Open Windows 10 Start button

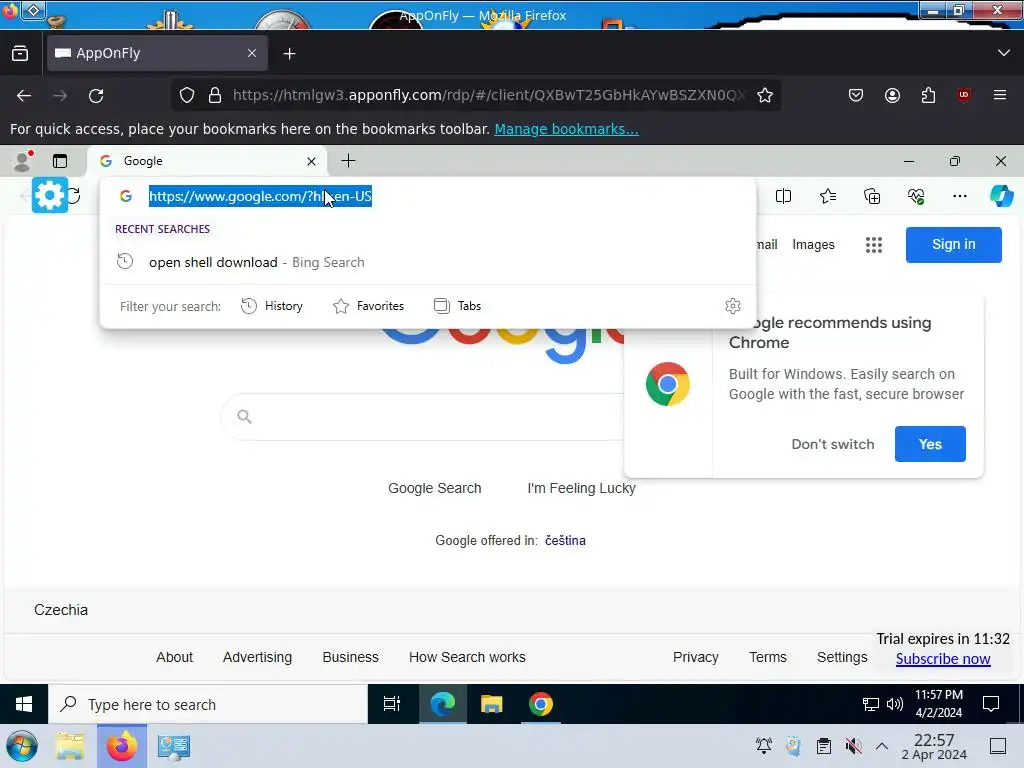[x=24, y=704]
